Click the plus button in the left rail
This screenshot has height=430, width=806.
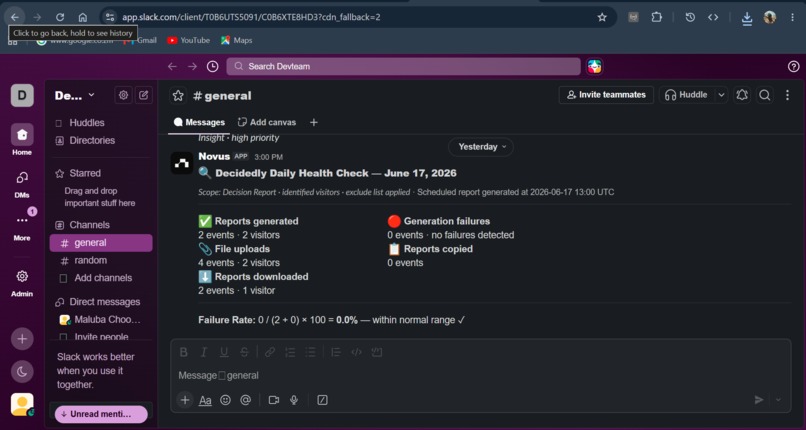point(22,339)
